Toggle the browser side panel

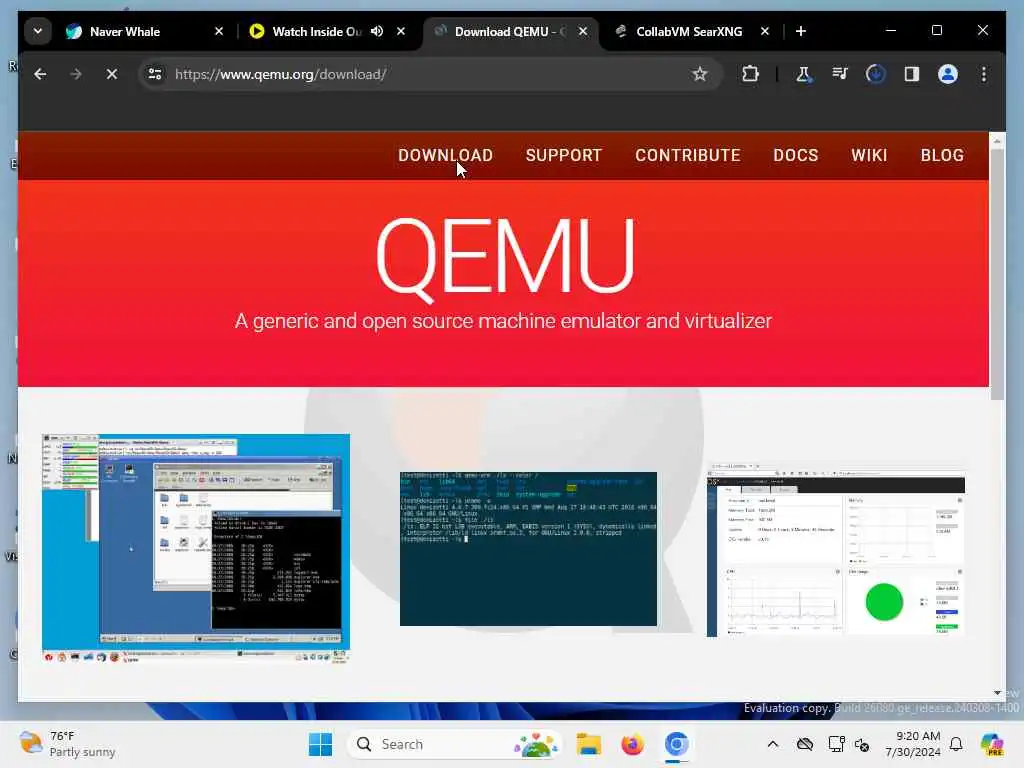[912, 74]
